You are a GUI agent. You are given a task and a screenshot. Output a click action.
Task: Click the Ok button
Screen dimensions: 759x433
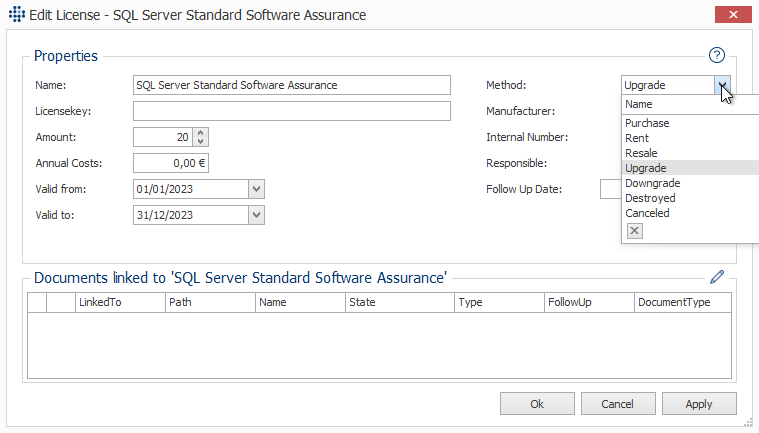(x=537, y=403)
